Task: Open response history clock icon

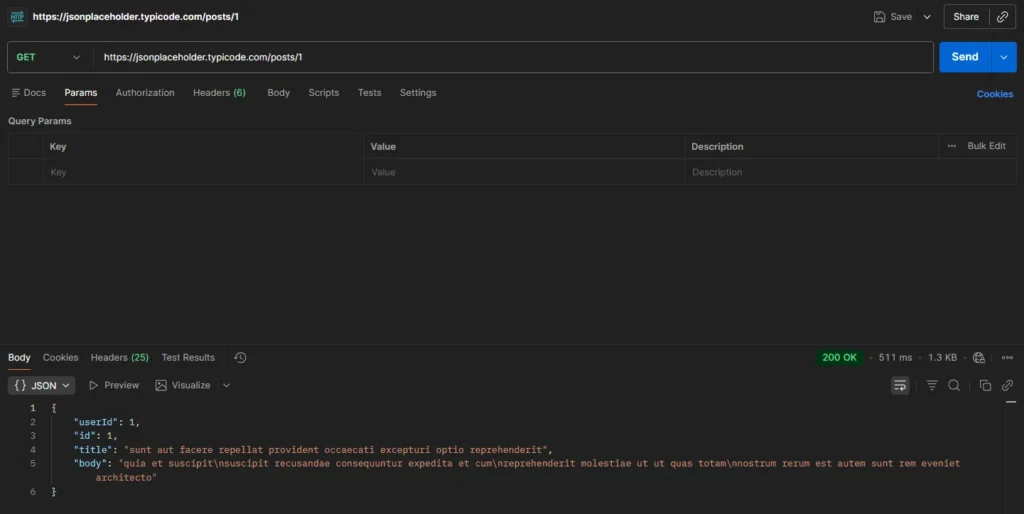Action: 240,357
